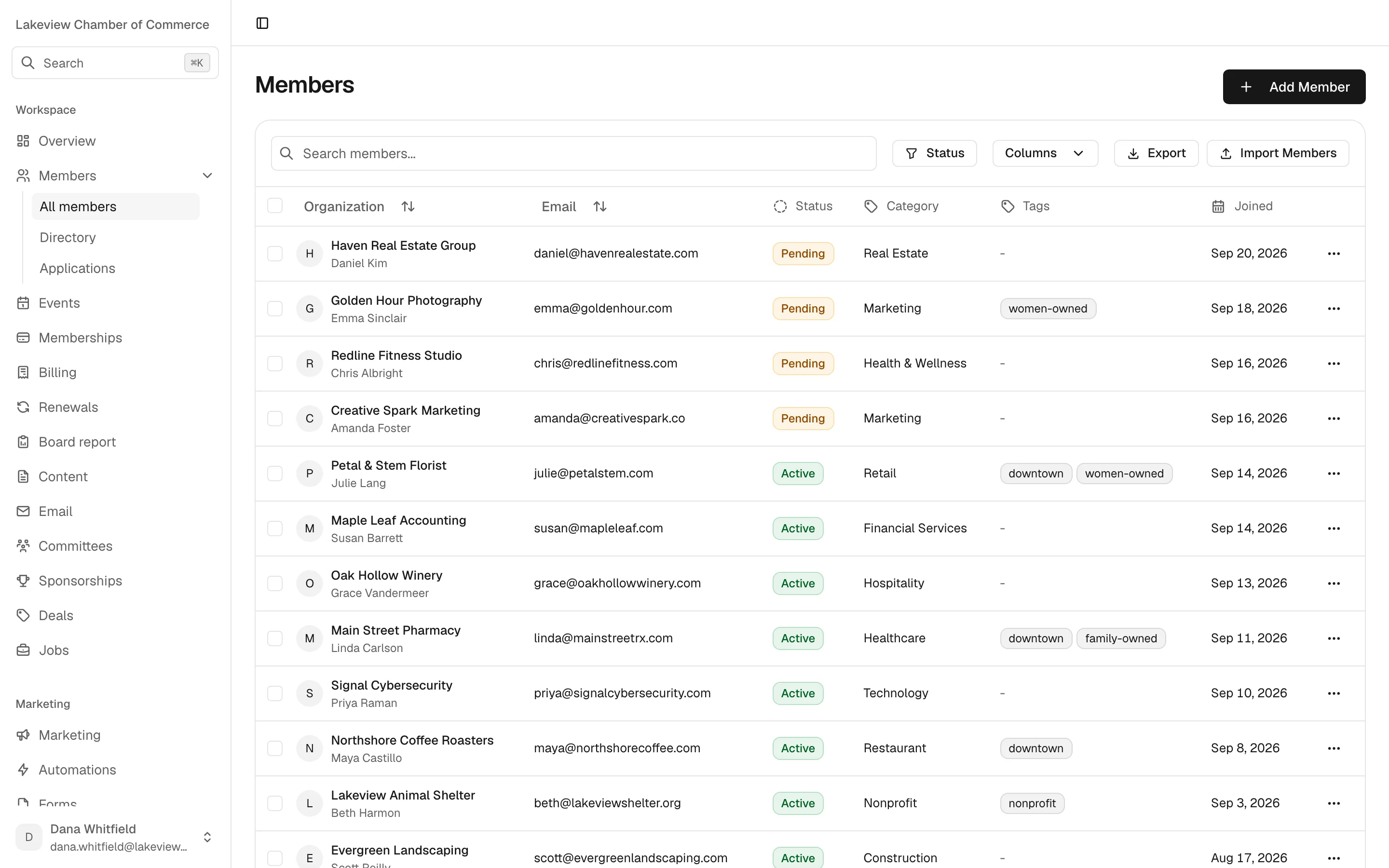Click the Add Member button

[x=1294, y=87]
